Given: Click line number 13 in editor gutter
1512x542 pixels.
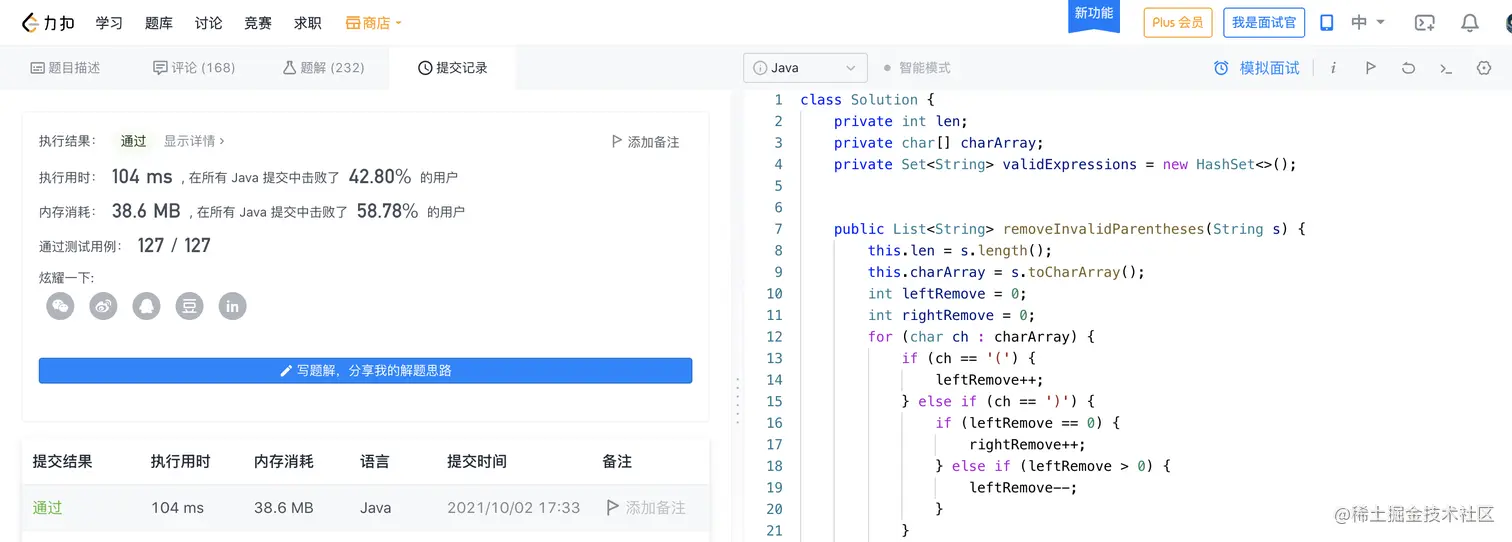Looking at the screenshot, I should click(x=774, y=358).
